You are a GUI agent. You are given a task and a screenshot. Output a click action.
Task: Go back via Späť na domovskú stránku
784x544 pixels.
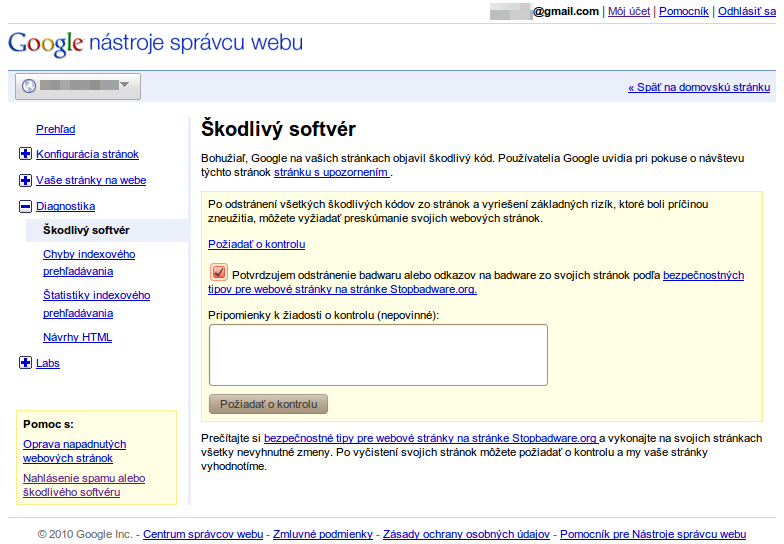coord(699,87)
